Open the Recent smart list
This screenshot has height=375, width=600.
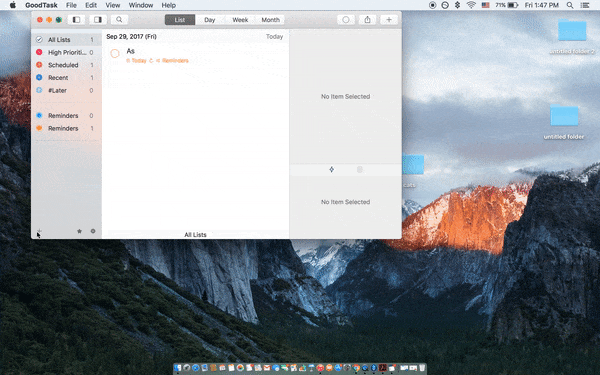66,77
